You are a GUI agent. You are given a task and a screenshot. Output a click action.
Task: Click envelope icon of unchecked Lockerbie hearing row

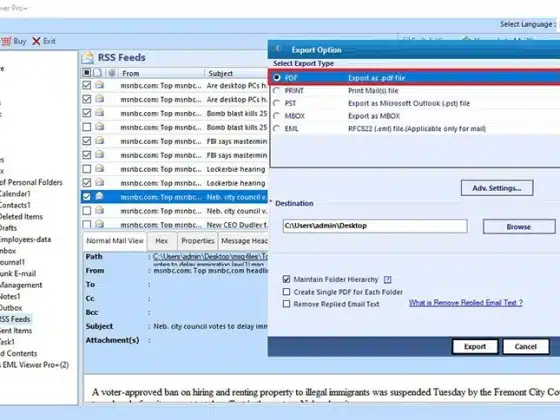point(100,169)
